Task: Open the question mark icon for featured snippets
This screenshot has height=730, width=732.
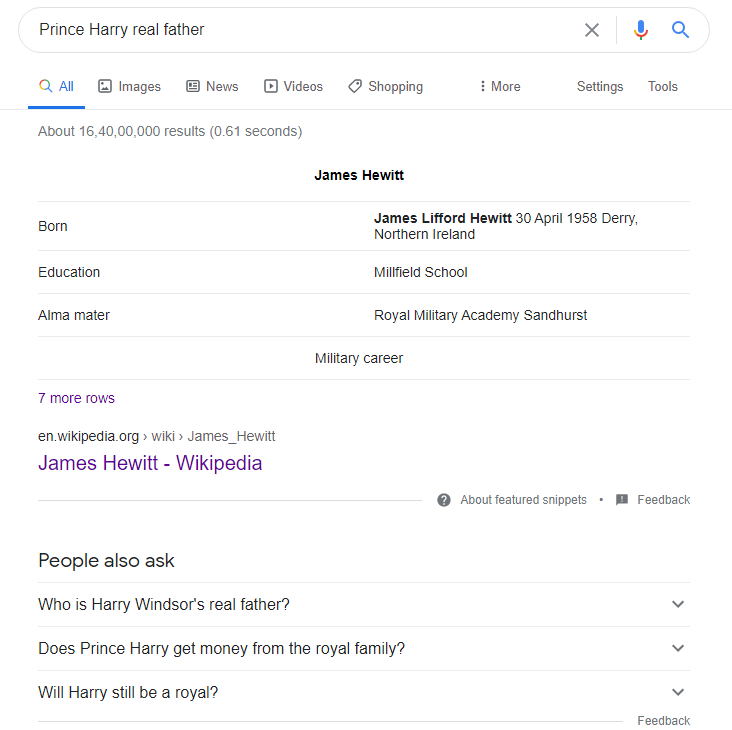Action: [x=443, y=500]
